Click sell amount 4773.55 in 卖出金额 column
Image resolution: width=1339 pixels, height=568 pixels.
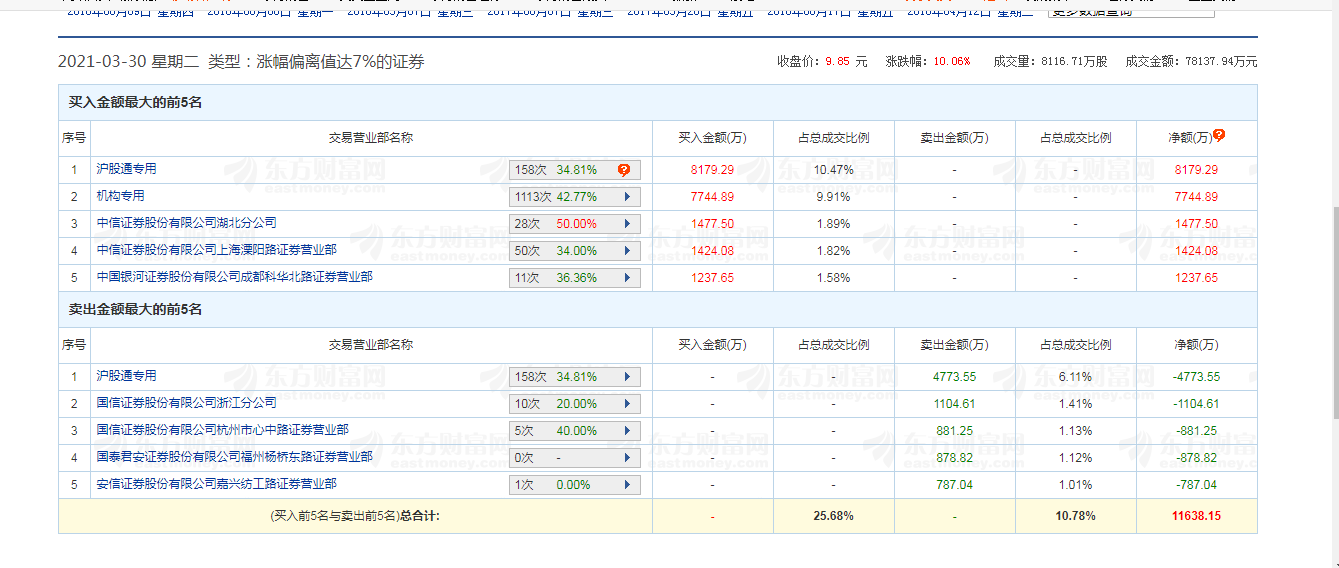coord(954,377)
